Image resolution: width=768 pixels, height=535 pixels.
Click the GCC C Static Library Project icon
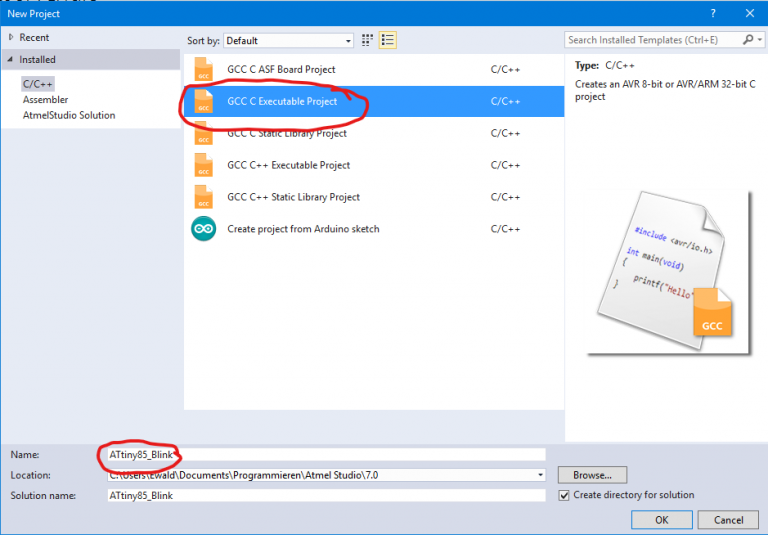(203, 134)
